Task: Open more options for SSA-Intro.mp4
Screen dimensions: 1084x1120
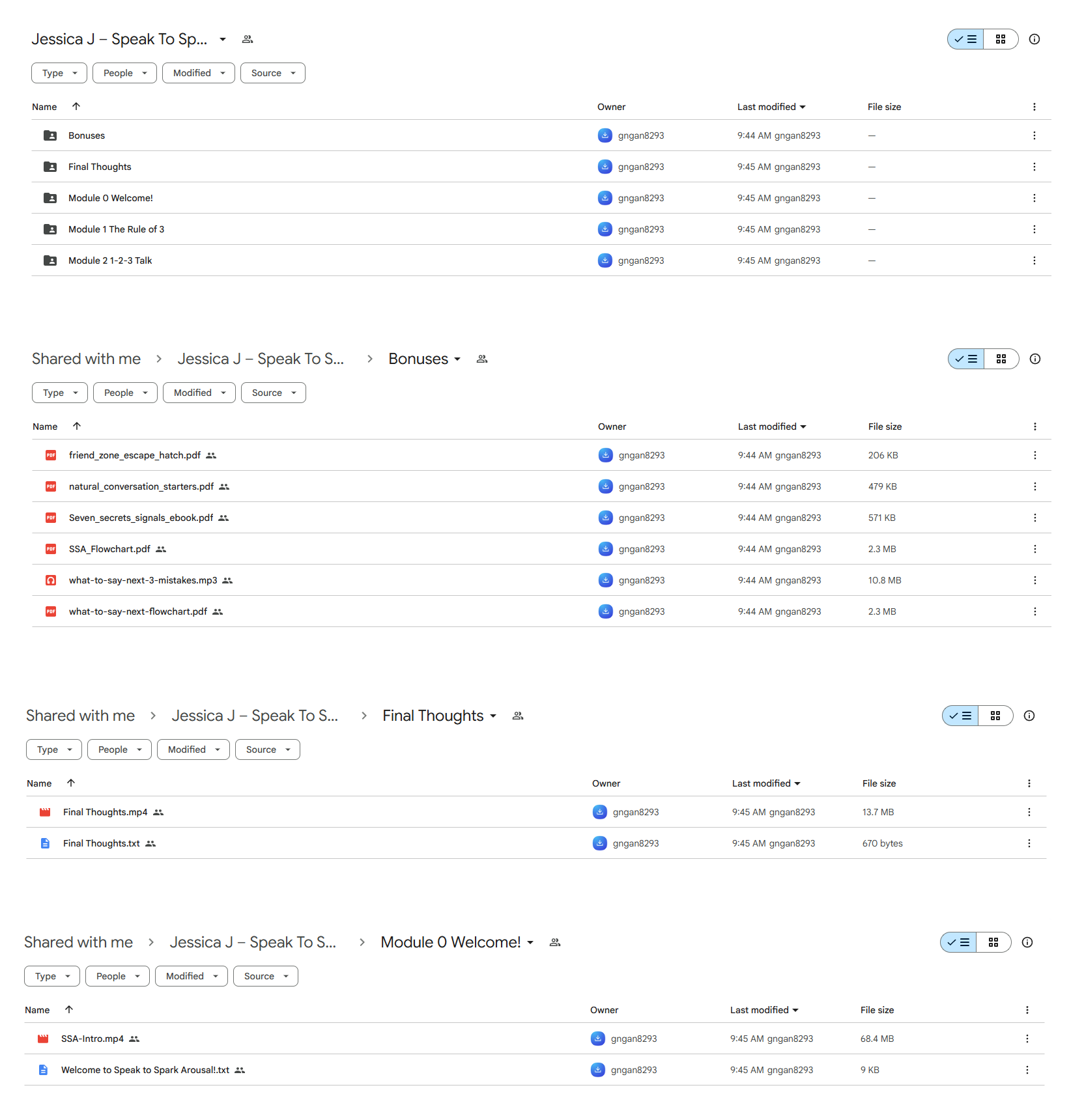Action: click(x=1027, y=1039)
